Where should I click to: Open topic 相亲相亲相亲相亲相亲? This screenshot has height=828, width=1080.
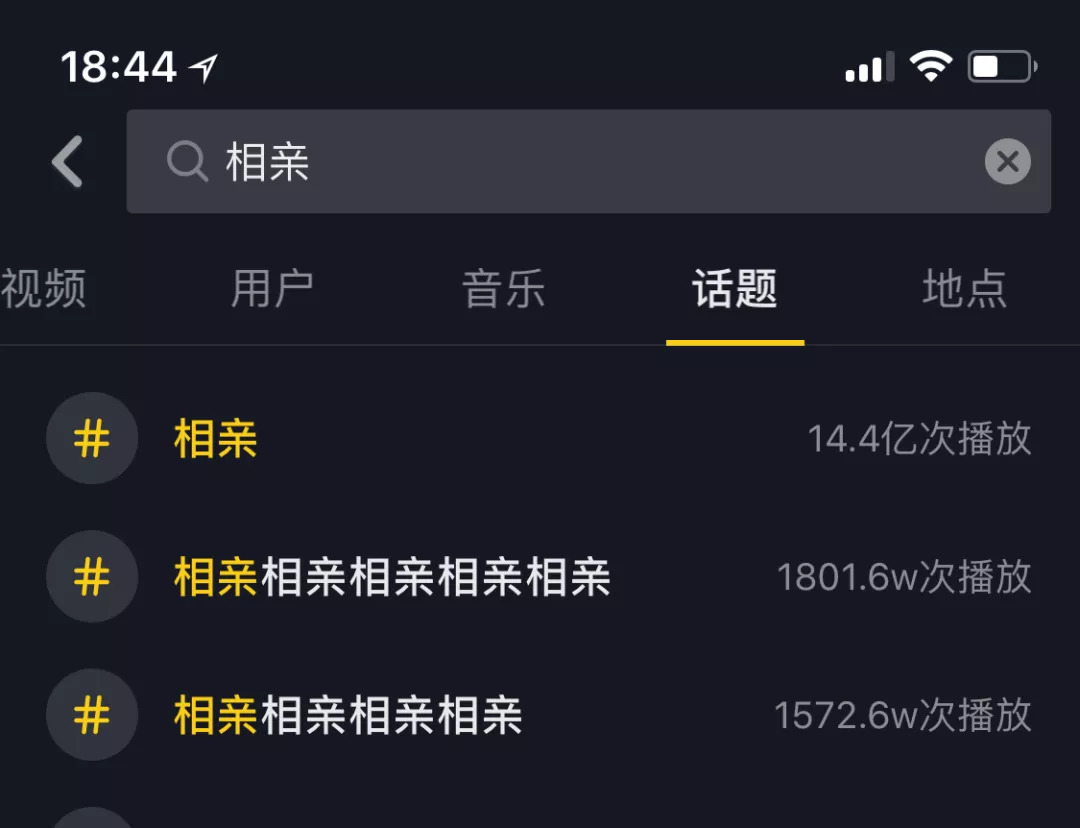tap(392, 577)
